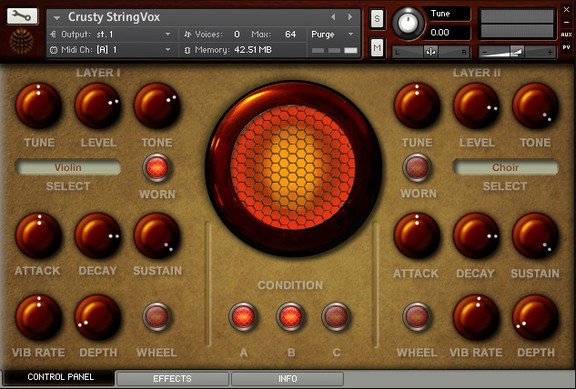Viewport: 576px width, 389px height.
Task: Click the Layer I LEVEL knob
Action: pos(98,106)
